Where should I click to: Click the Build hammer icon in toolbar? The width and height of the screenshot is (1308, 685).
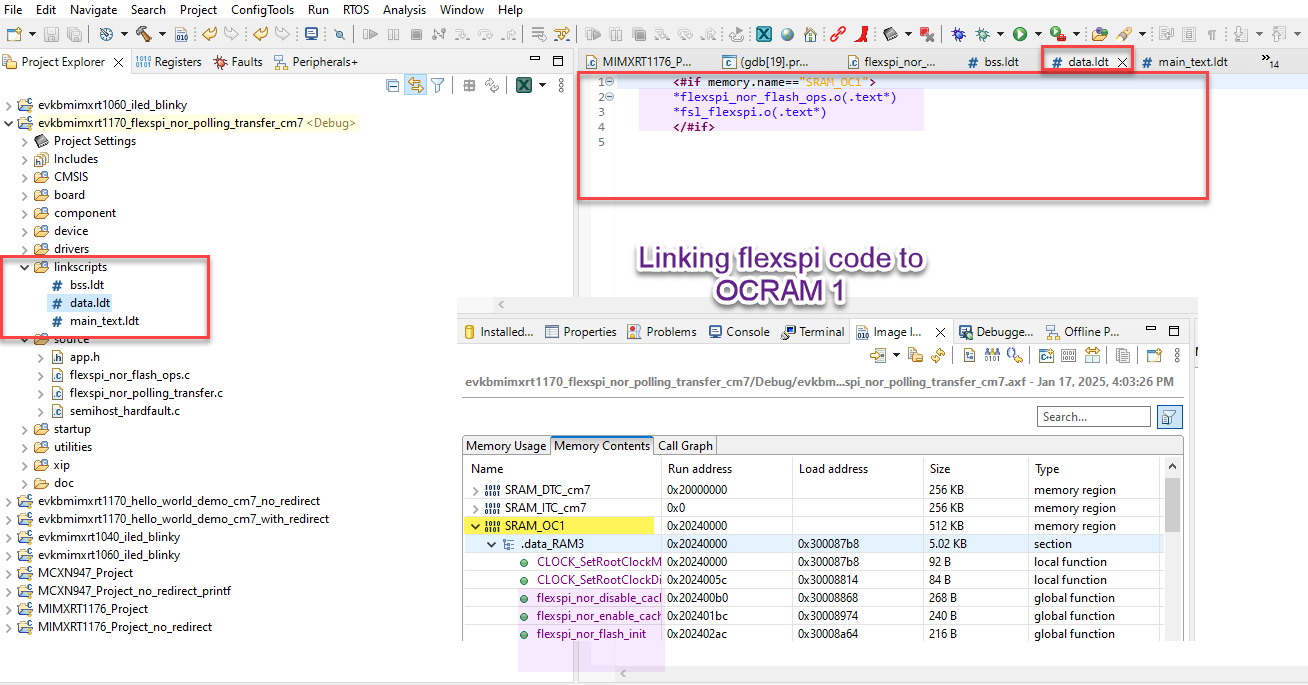(x=143, y=34)
